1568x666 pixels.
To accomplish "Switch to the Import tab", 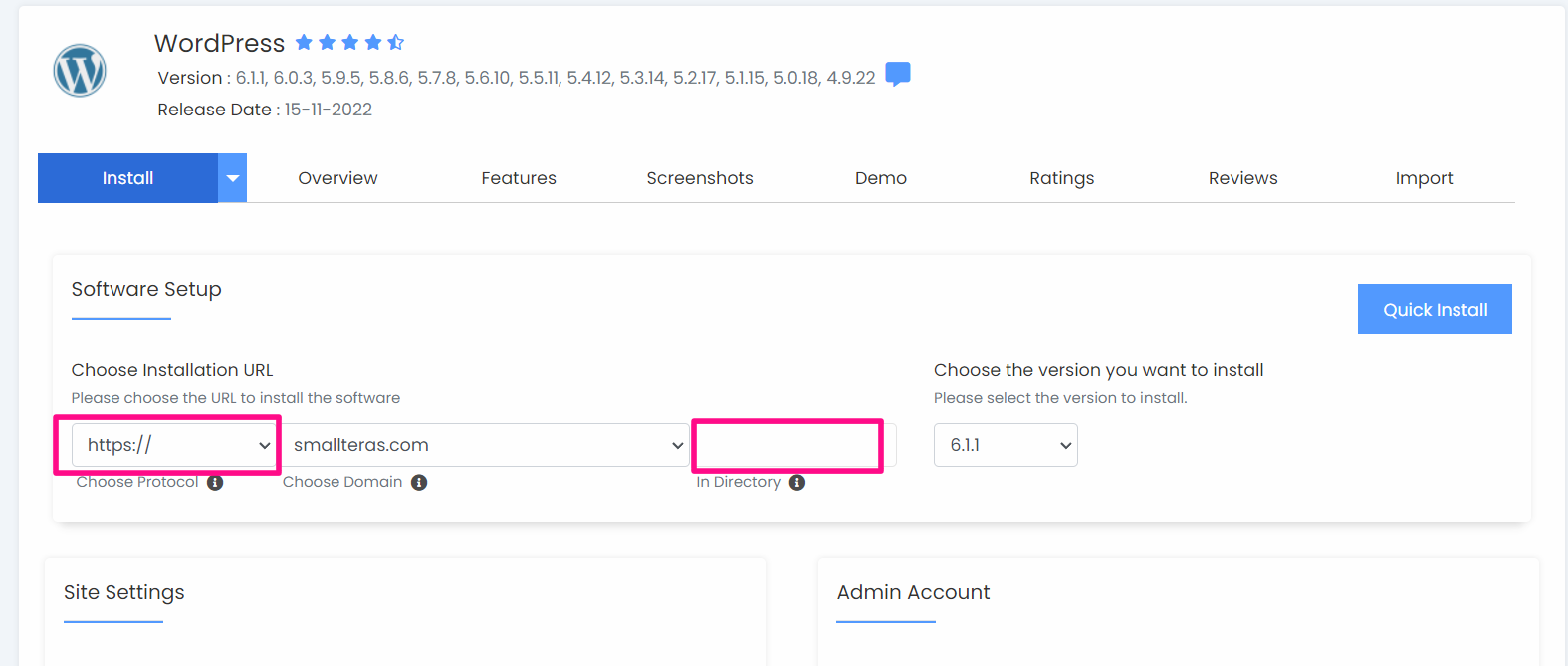I will tap(1425, 178).
